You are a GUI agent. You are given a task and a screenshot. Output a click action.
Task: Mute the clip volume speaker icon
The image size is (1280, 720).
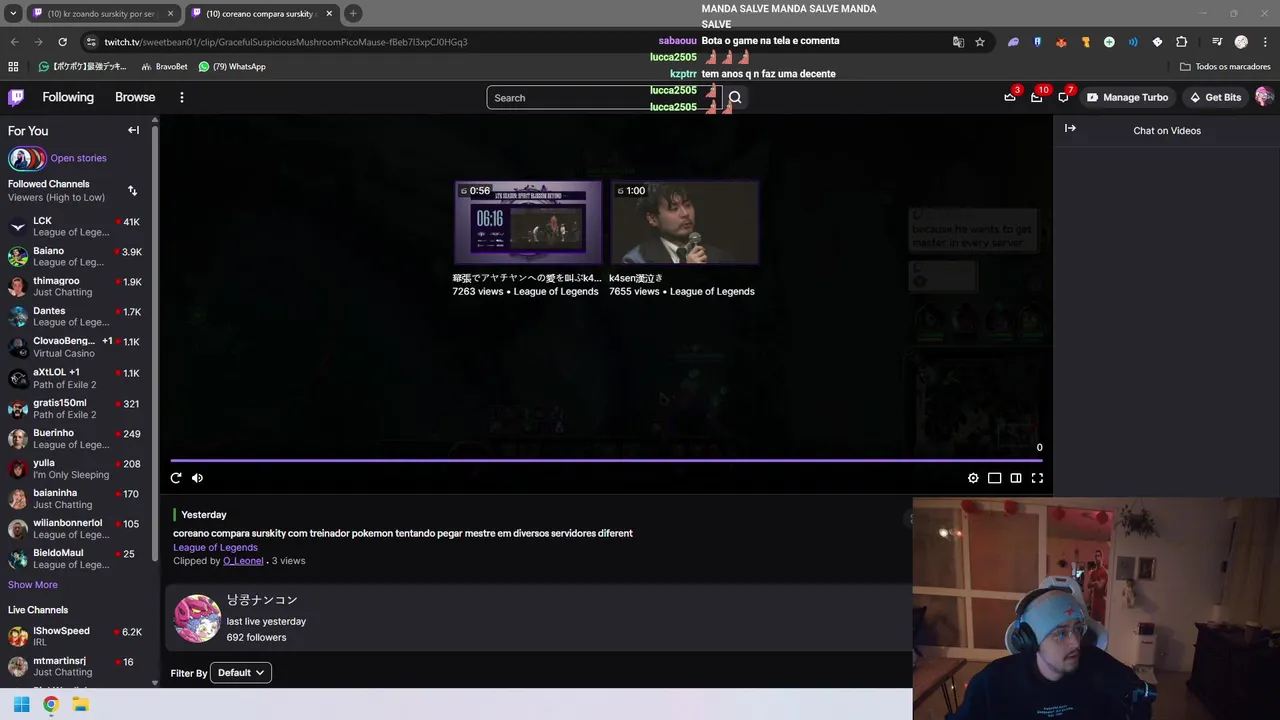coord(197,478)
